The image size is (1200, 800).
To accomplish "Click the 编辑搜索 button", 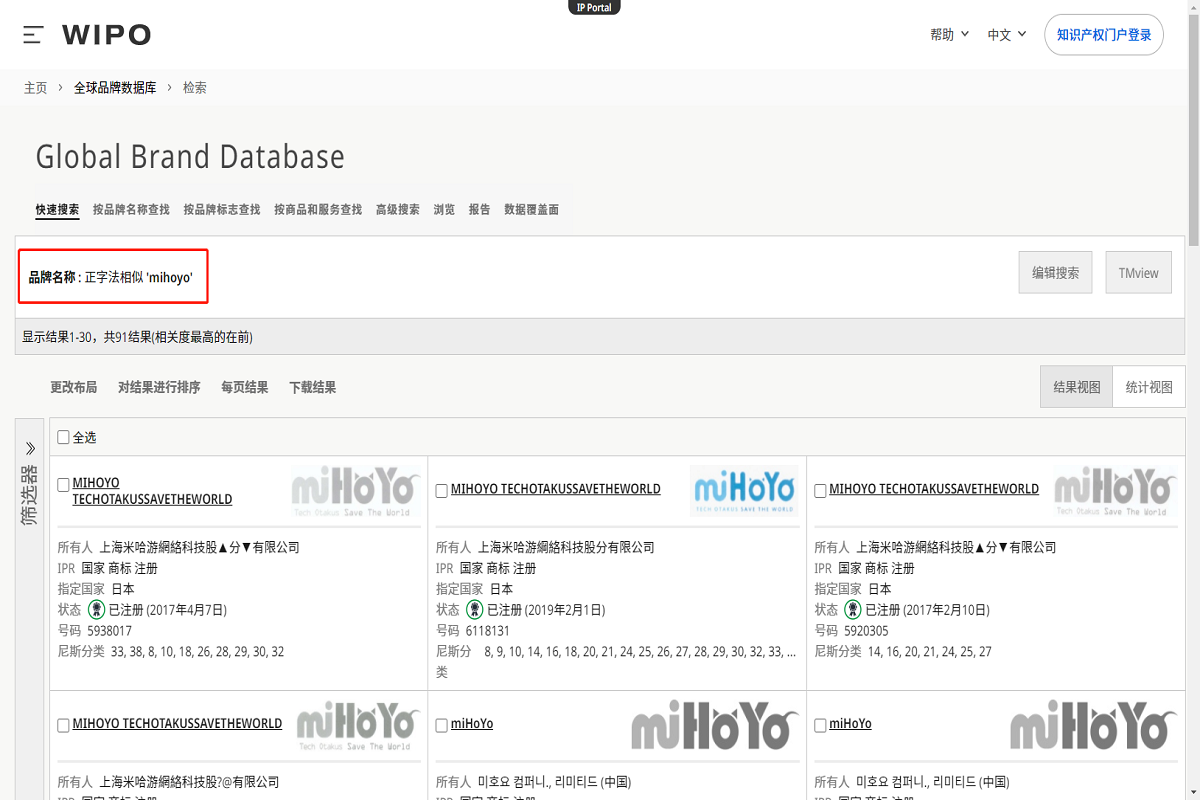I will (1055, 272).
